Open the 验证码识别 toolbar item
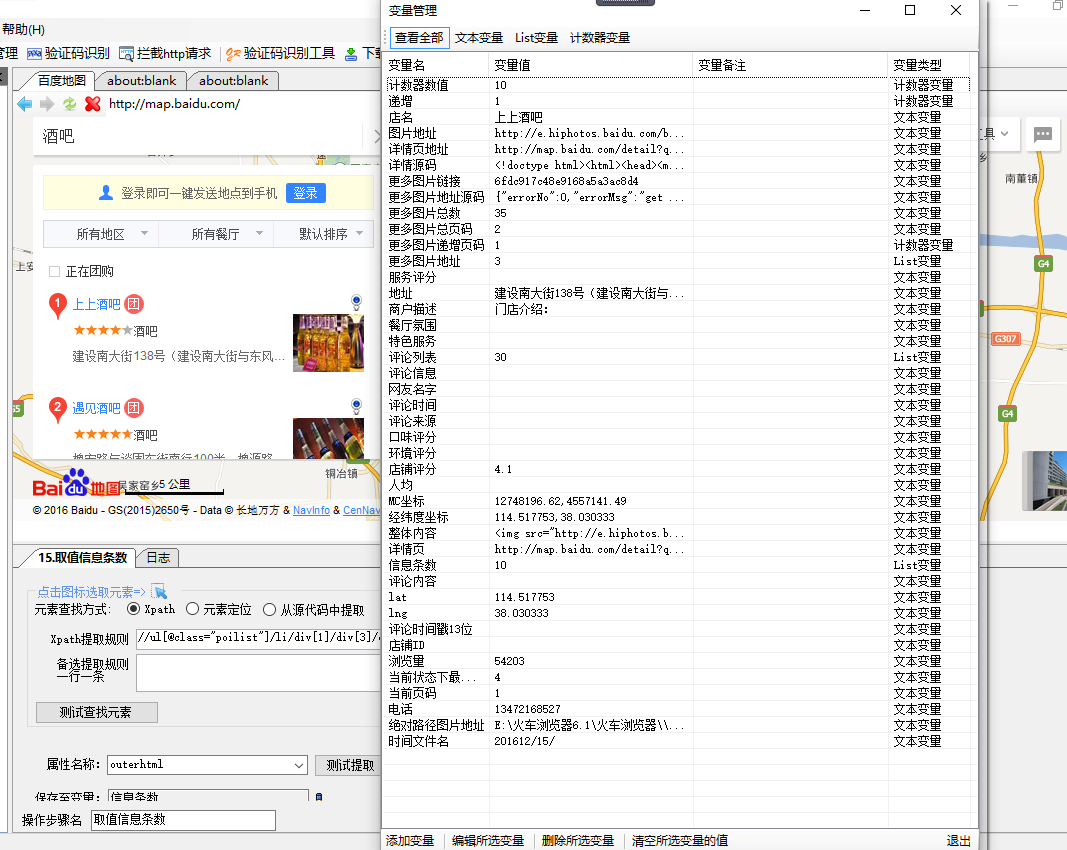Screen dimensions: 1067x850 pyautogui.click(x=69, y=53)
